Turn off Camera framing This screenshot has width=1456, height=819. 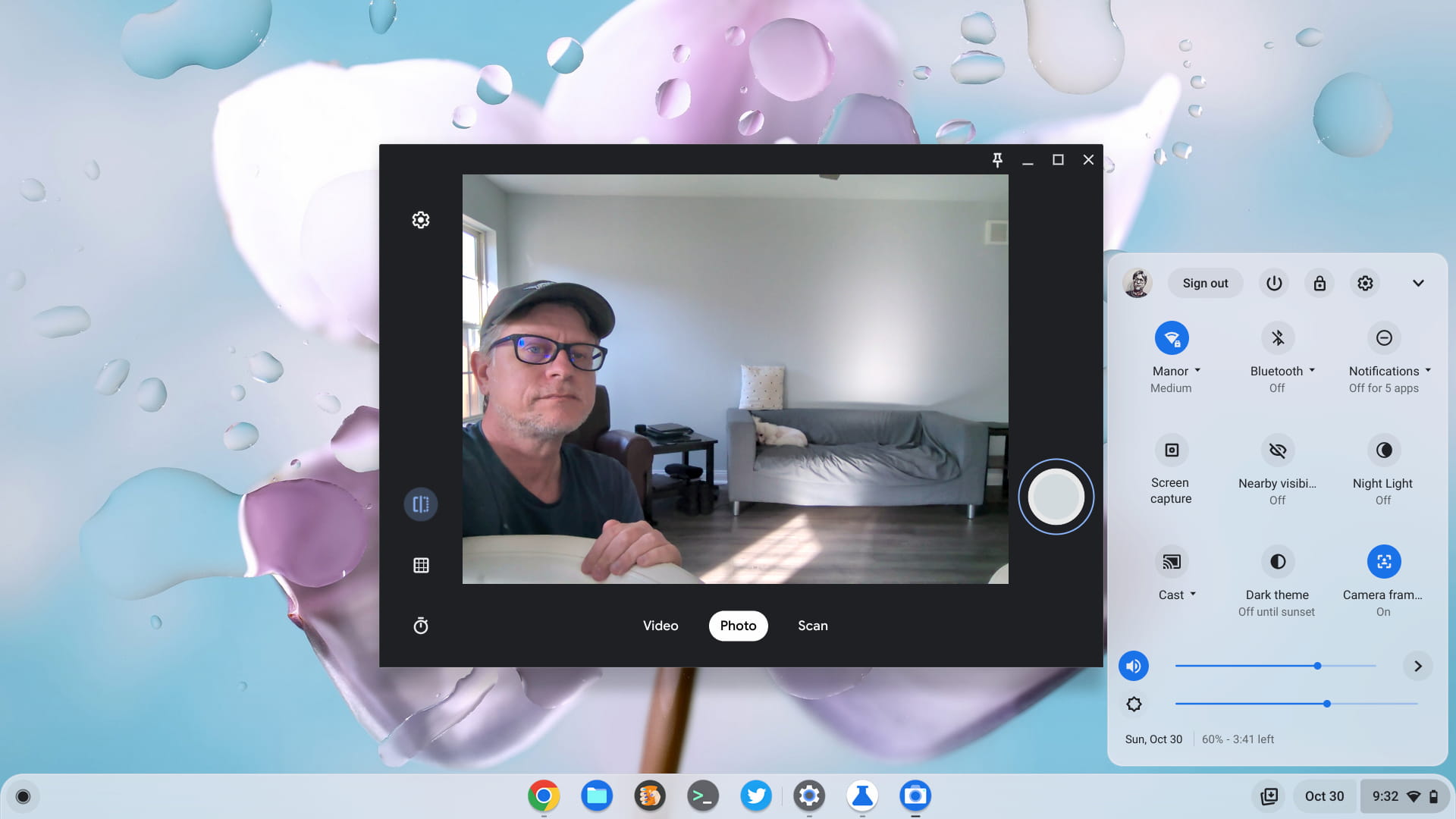[1384, 562]
